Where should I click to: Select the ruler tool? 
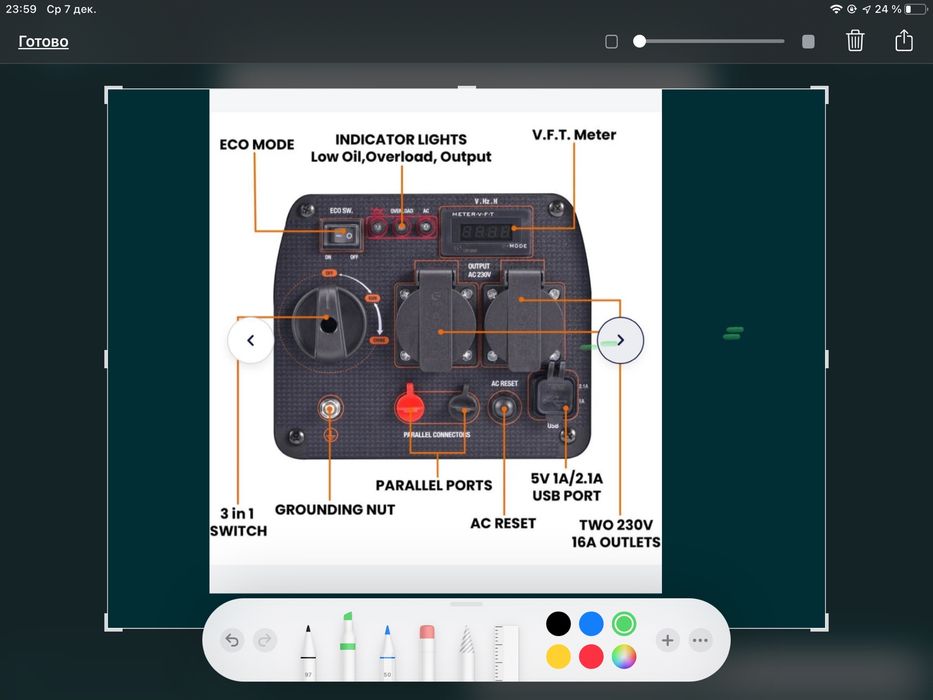click(x=506, y=652)
